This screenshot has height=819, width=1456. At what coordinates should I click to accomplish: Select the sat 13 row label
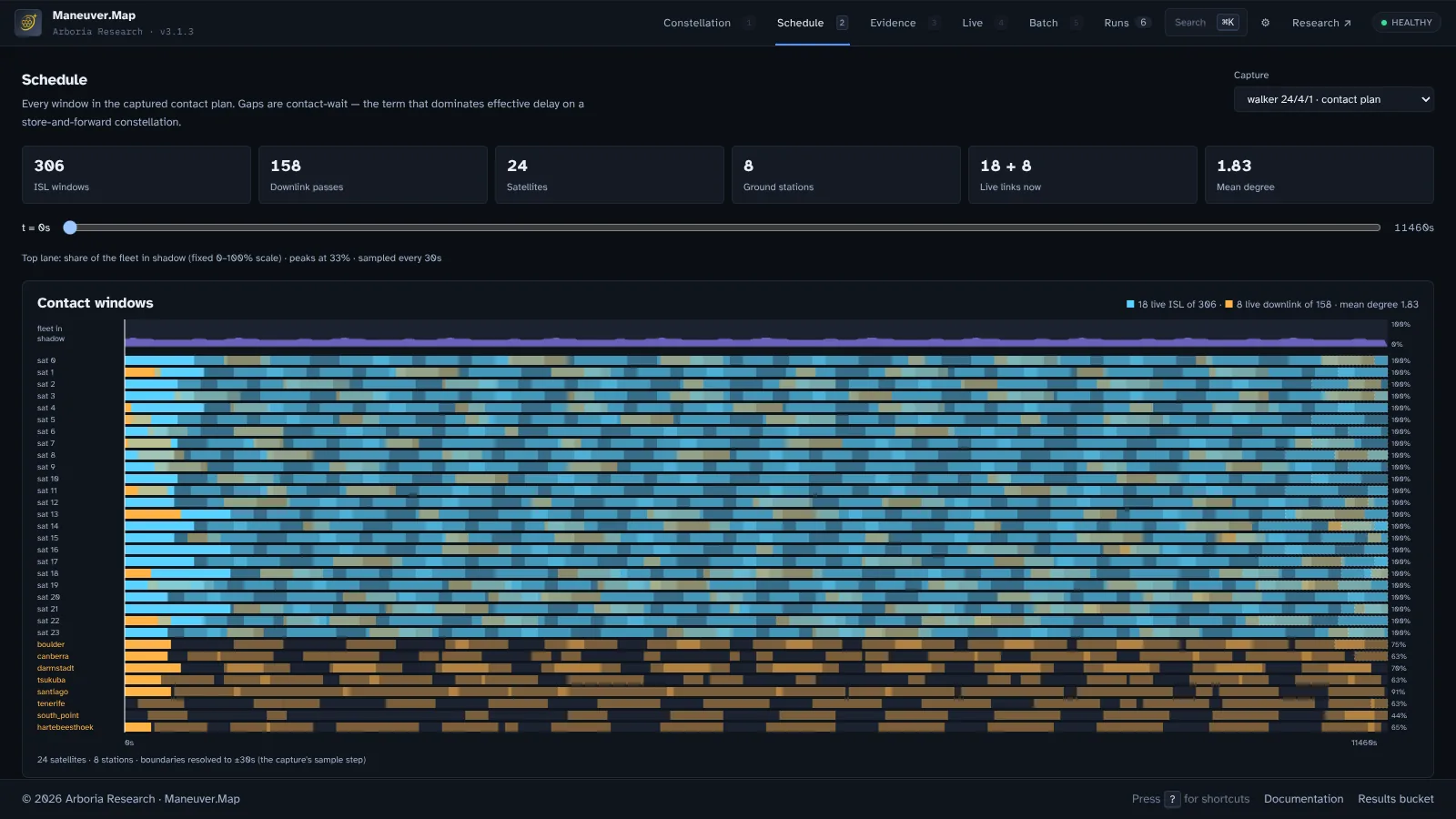point(47,514)
